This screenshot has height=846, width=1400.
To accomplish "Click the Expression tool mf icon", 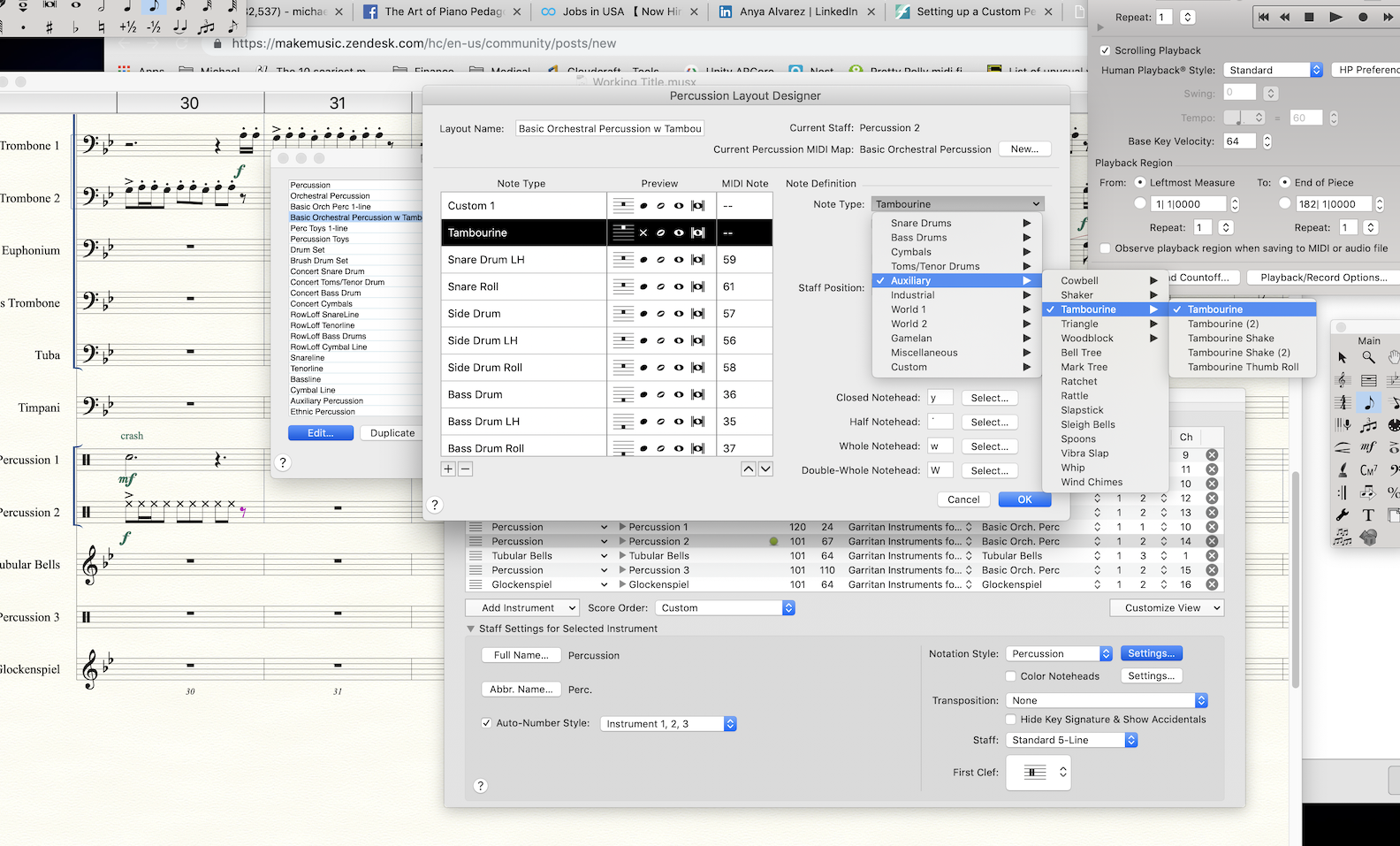I will pyautogui.click(x=1368, y=447).
